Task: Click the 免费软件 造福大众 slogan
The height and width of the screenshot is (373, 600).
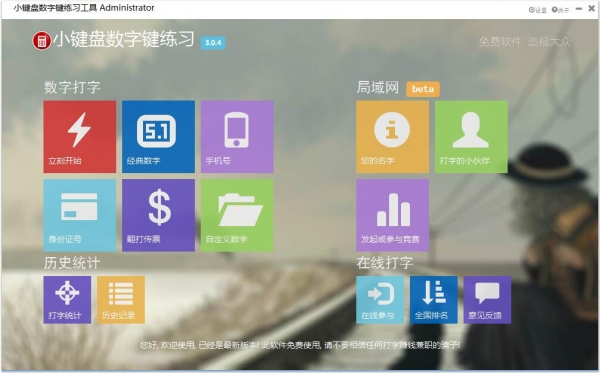Action: [x=525, y=42]
